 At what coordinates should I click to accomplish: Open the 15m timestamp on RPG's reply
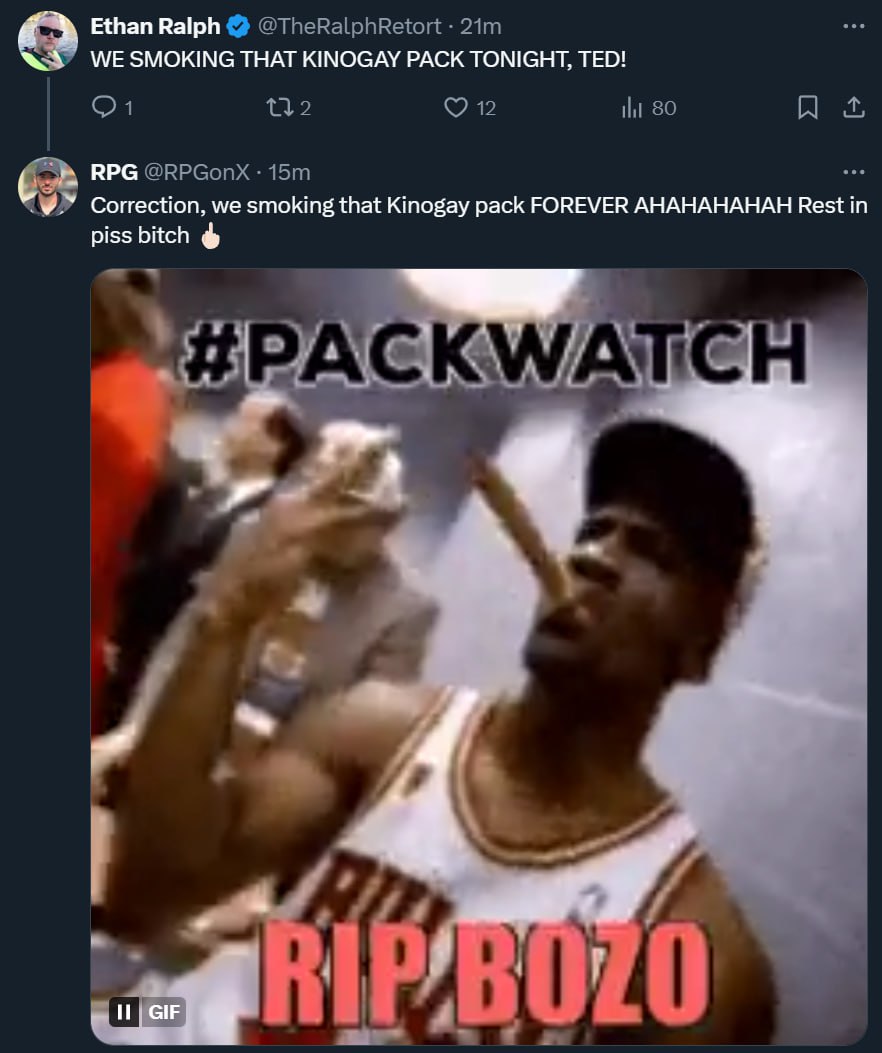[289, 173]
